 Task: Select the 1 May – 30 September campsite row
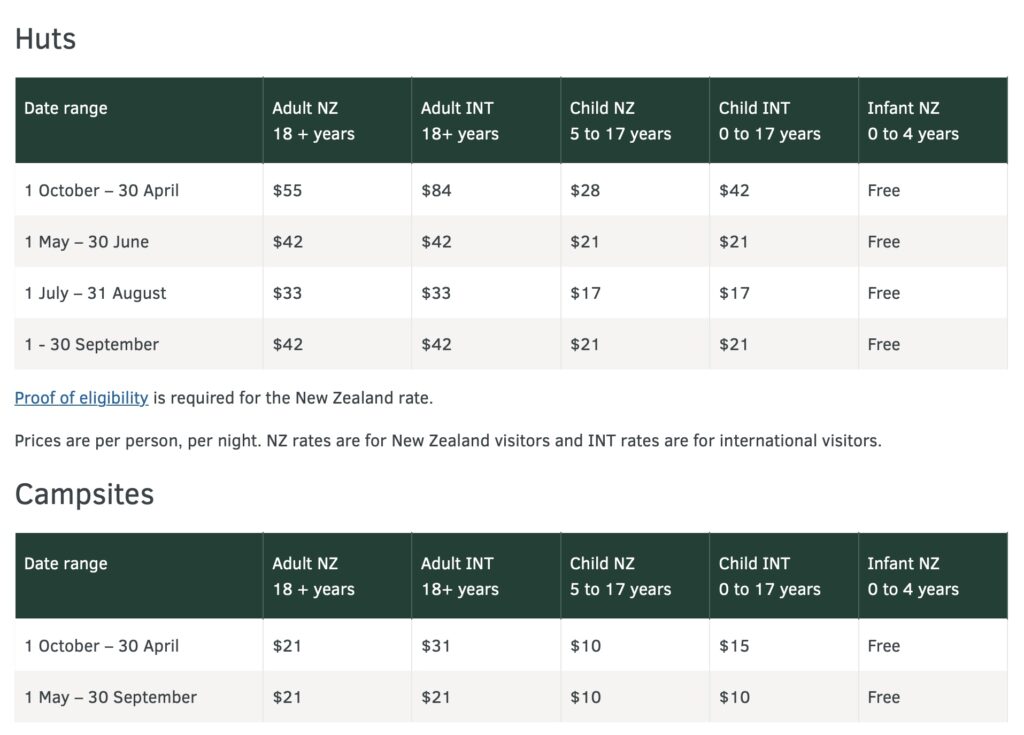[x=111, y=697]
